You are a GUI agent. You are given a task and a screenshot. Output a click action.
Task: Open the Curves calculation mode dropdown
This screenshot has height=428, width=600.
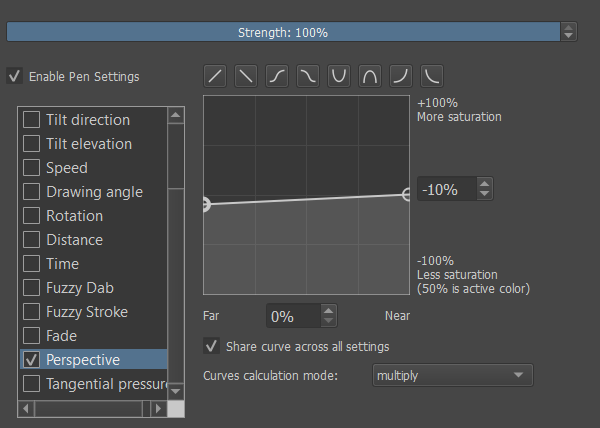point(451,375)
